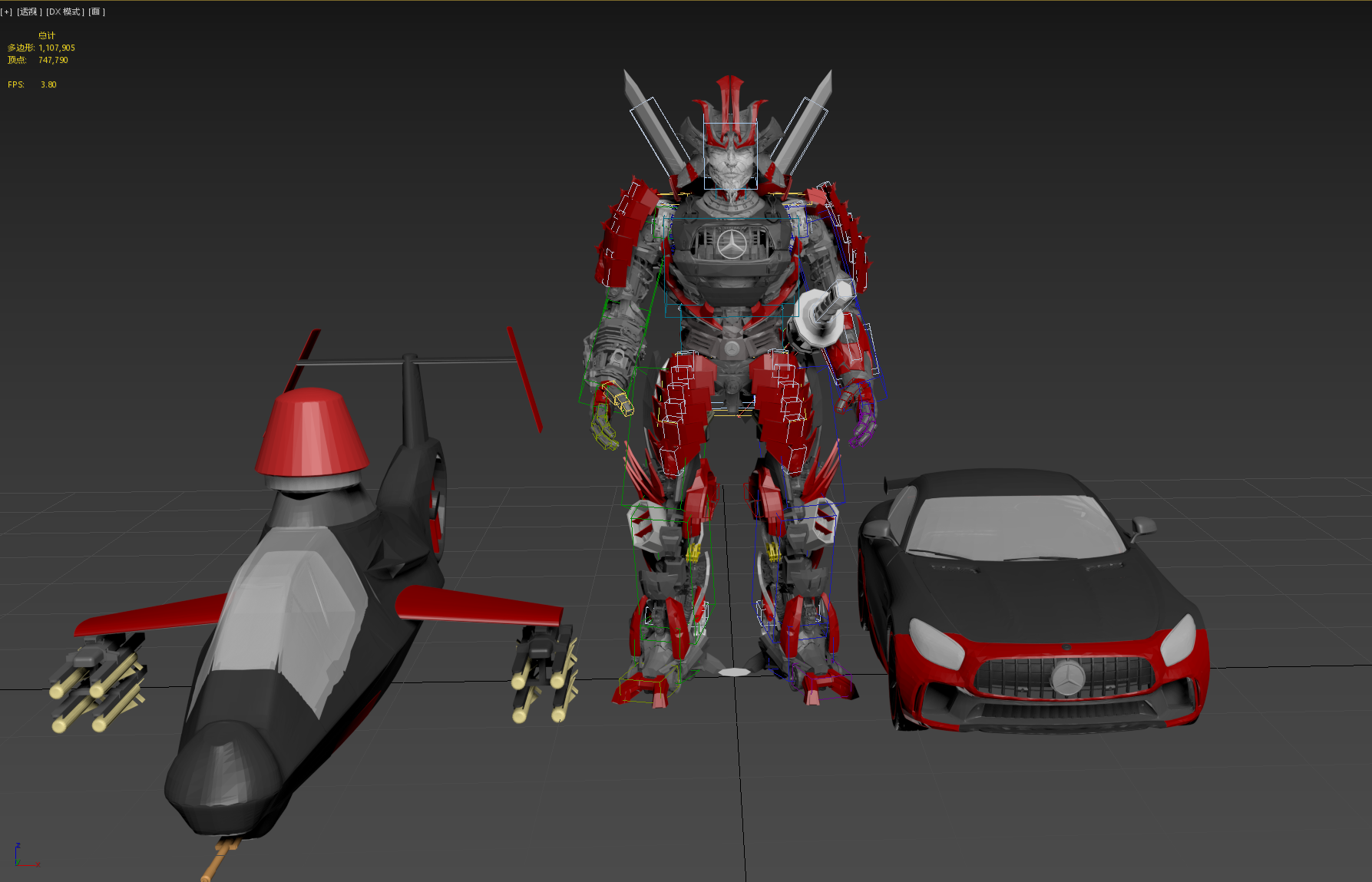Click the vertex count 747,790
This screenshot has height=882, width=1372.
click(53, 60)
